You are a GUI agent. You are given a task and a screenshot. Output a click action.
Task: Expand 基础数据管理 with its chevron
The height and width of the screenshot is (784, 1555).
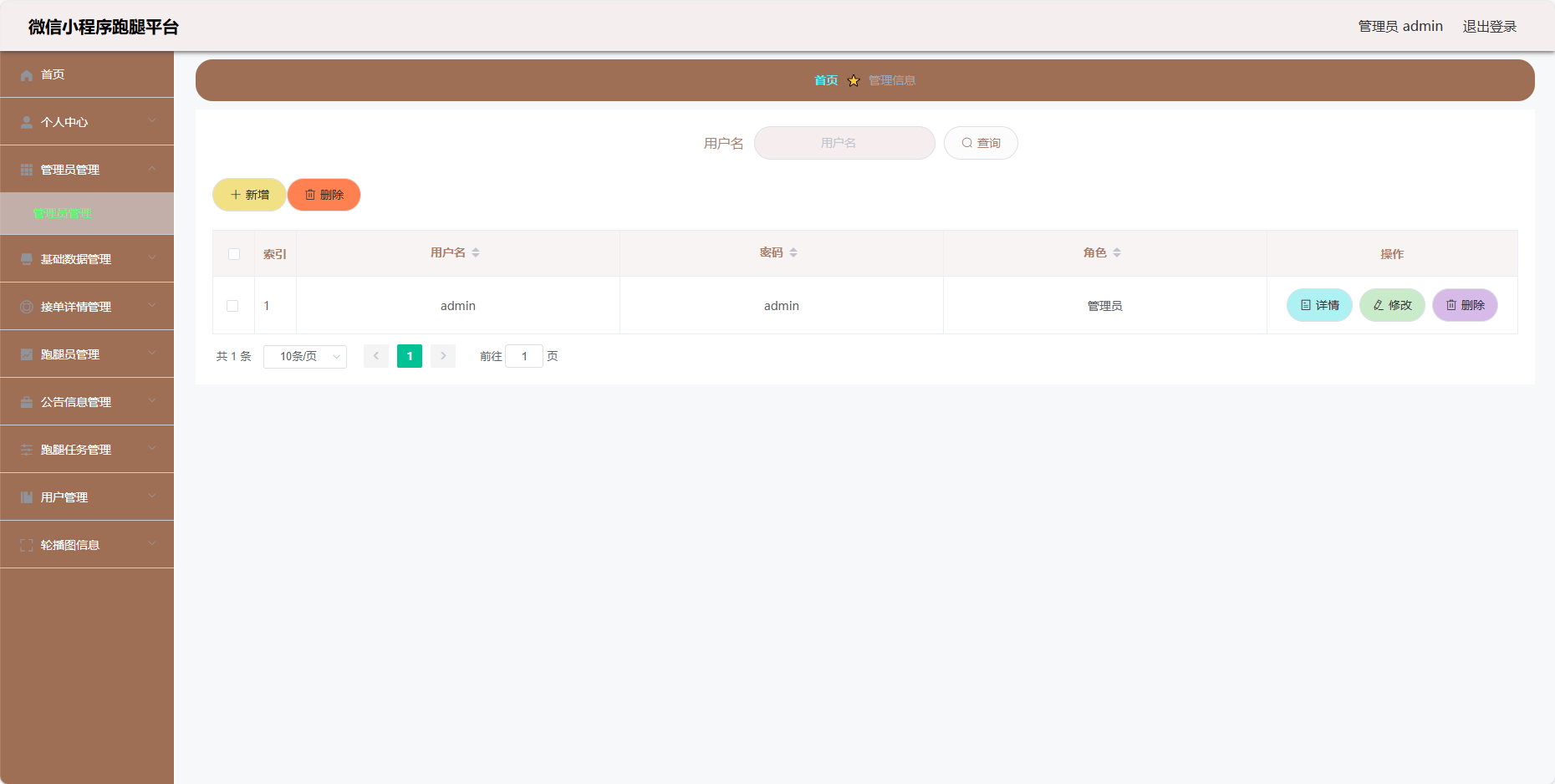[x=152, y=257]
